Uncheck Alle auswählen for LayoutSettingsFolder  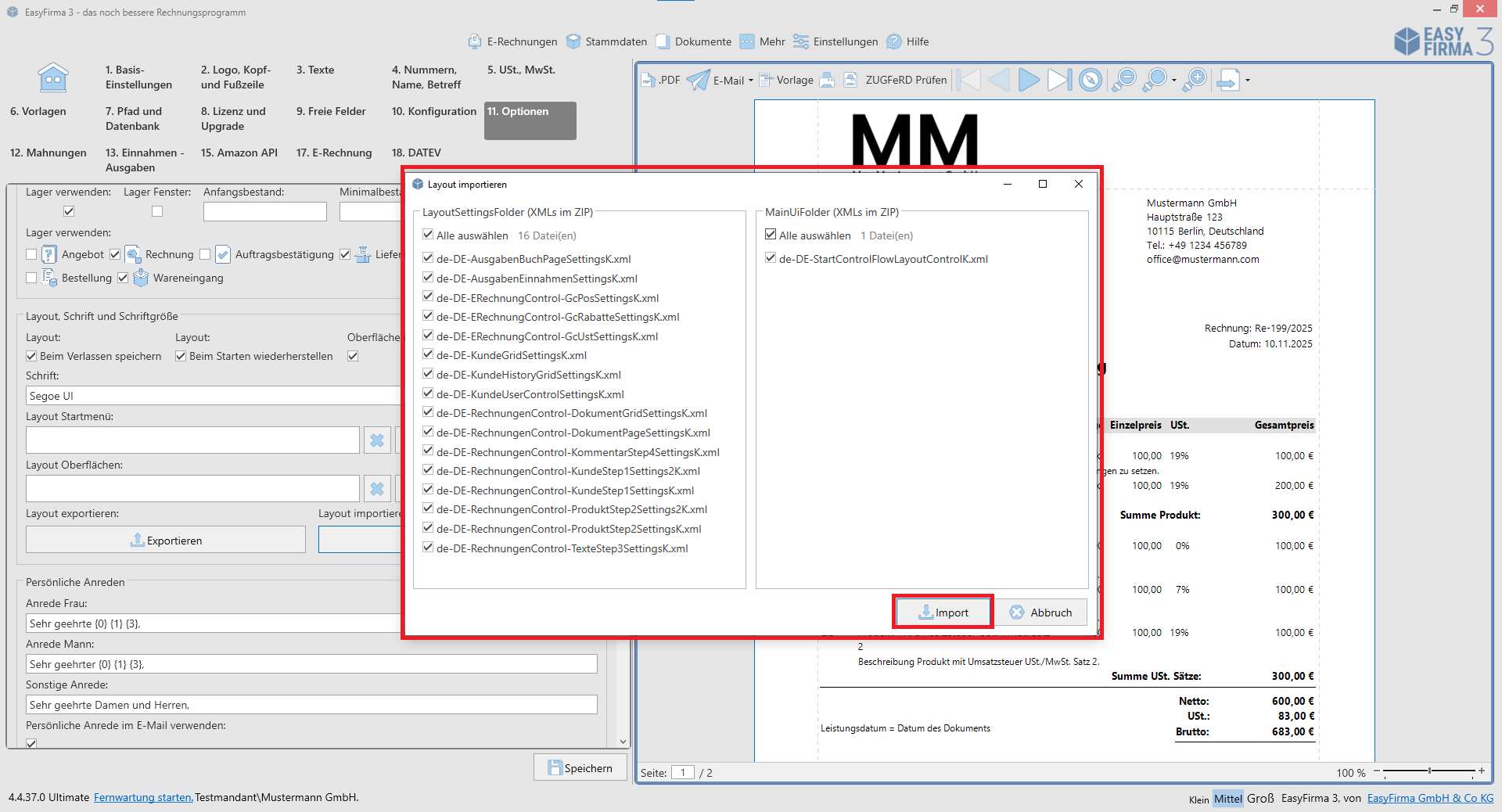point(428,235)
